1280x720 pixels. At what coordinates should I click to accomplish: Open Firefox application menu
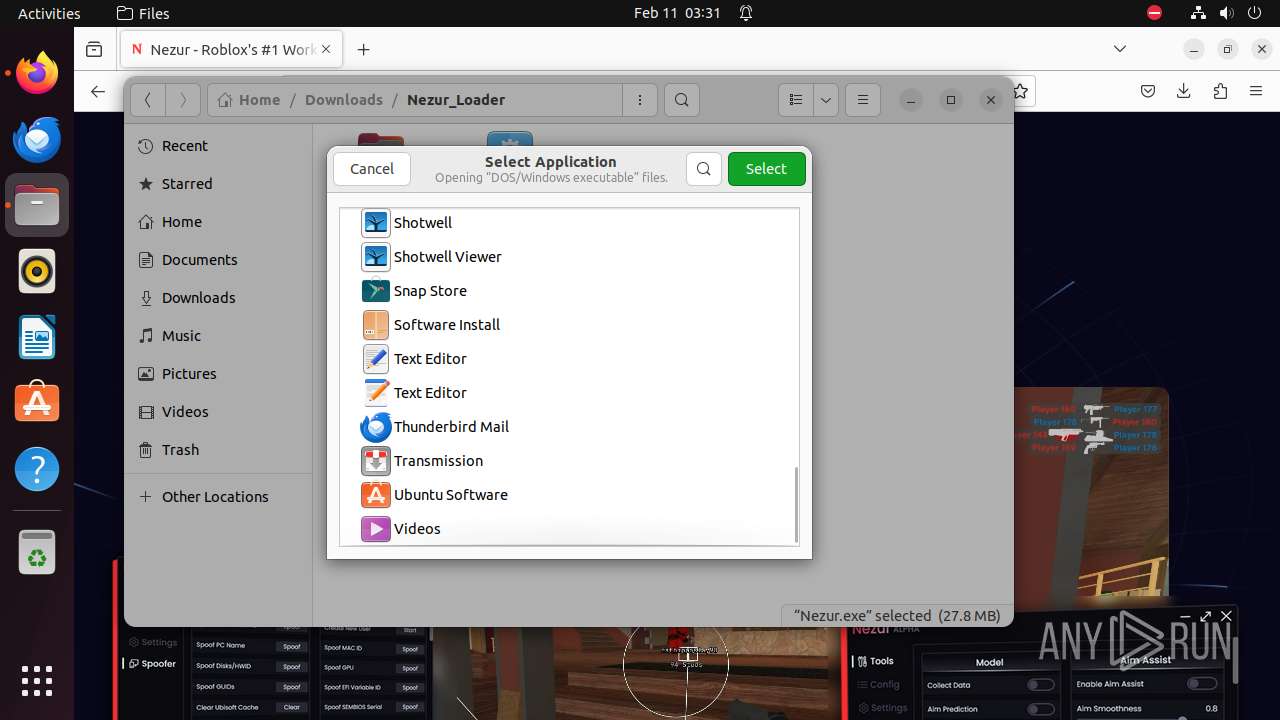(1256, 91)
